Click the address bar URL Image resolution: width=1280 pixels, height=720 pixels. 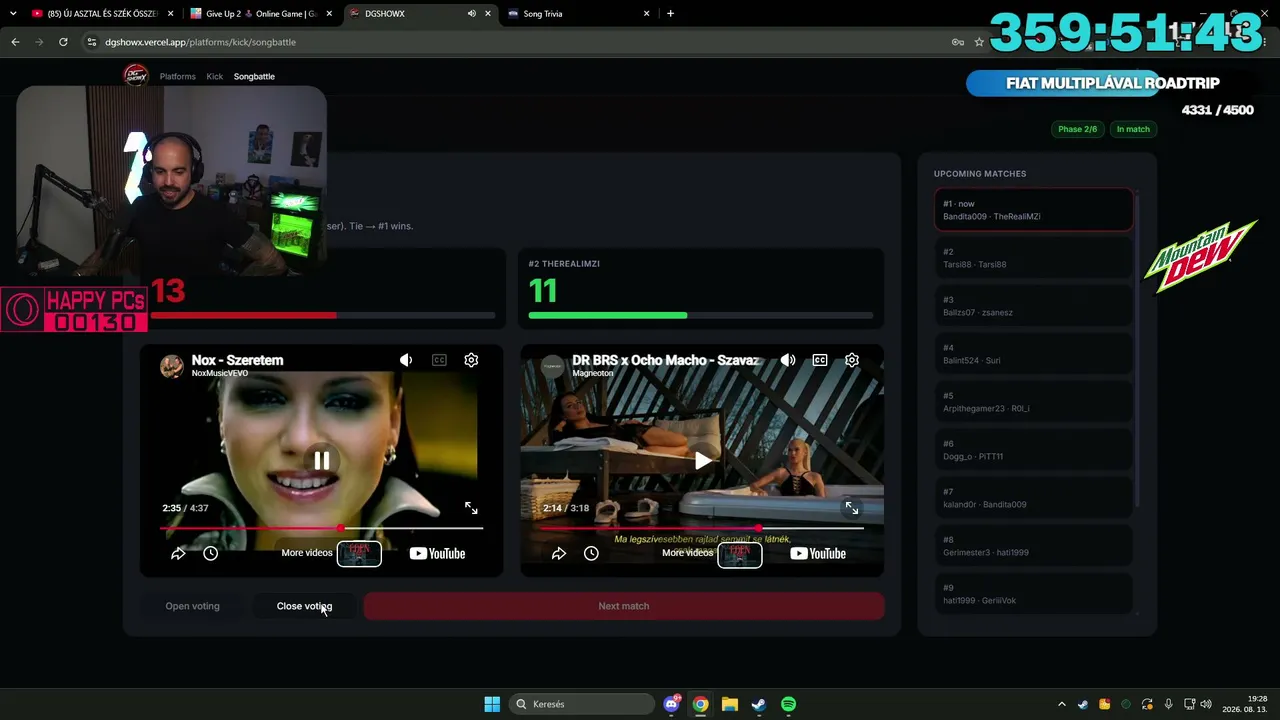click(x=200, y=42)
